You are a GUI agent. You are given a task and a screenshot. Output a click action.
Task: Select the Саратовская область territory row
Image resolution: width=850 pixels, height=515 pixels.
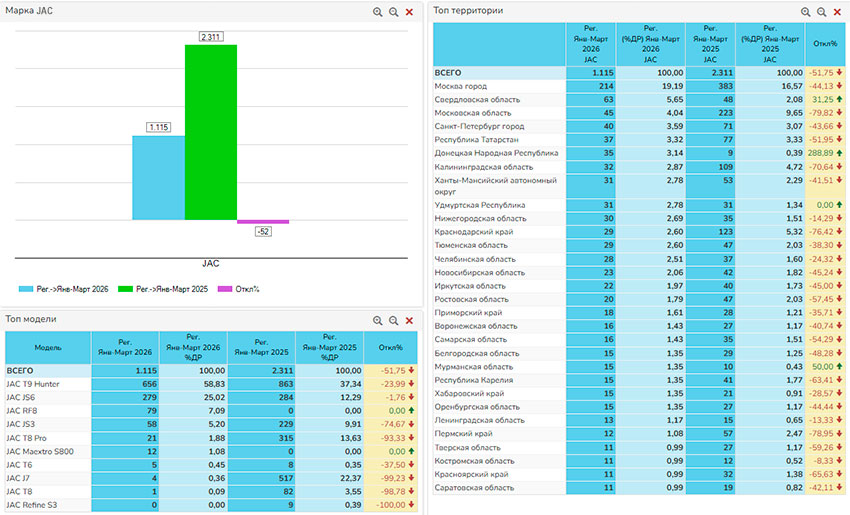639,487
